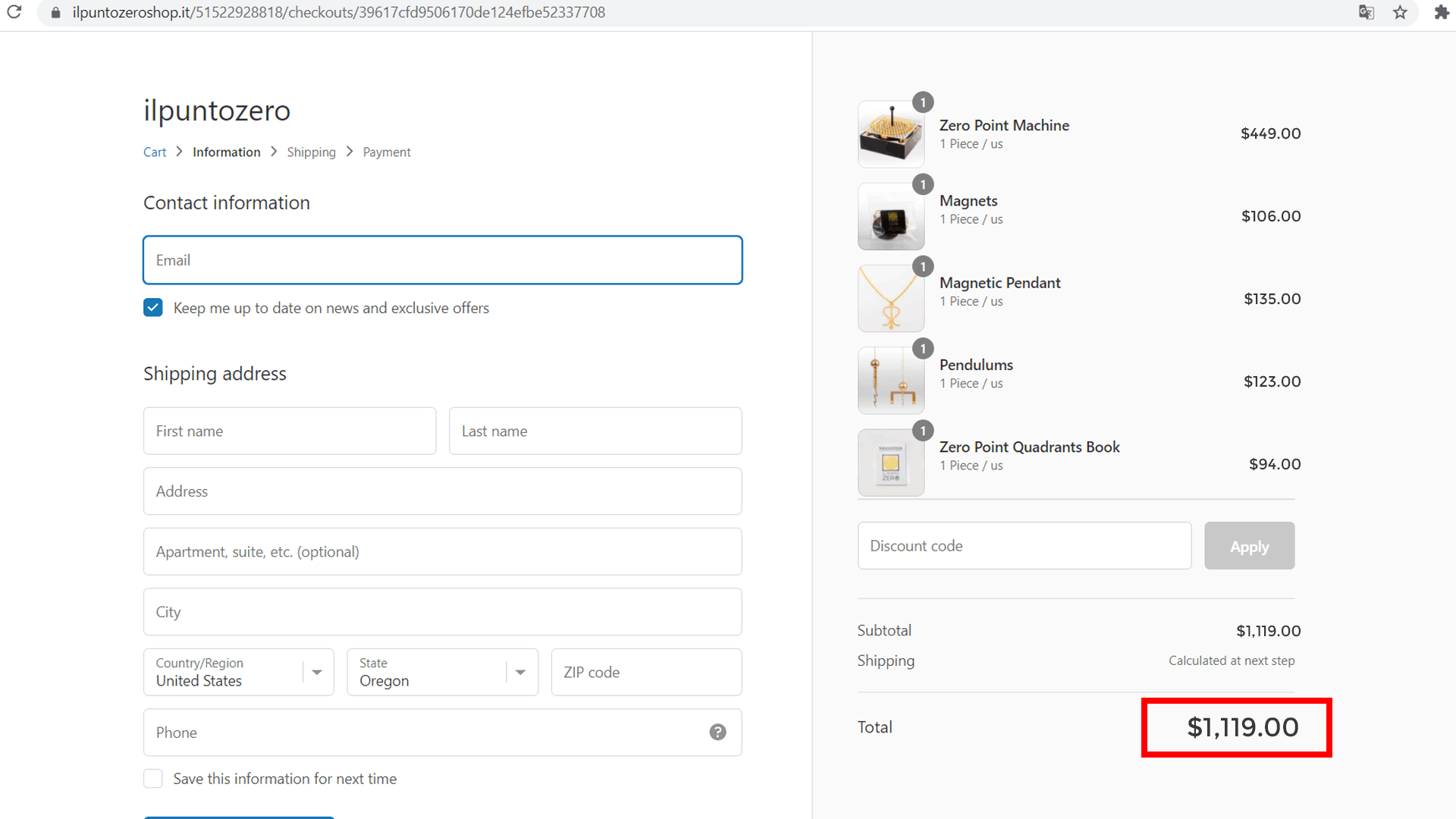This screenshot has height=819, width=1456.
Task: Reload the page with the refresh icon
Action: tap(14, 12)
